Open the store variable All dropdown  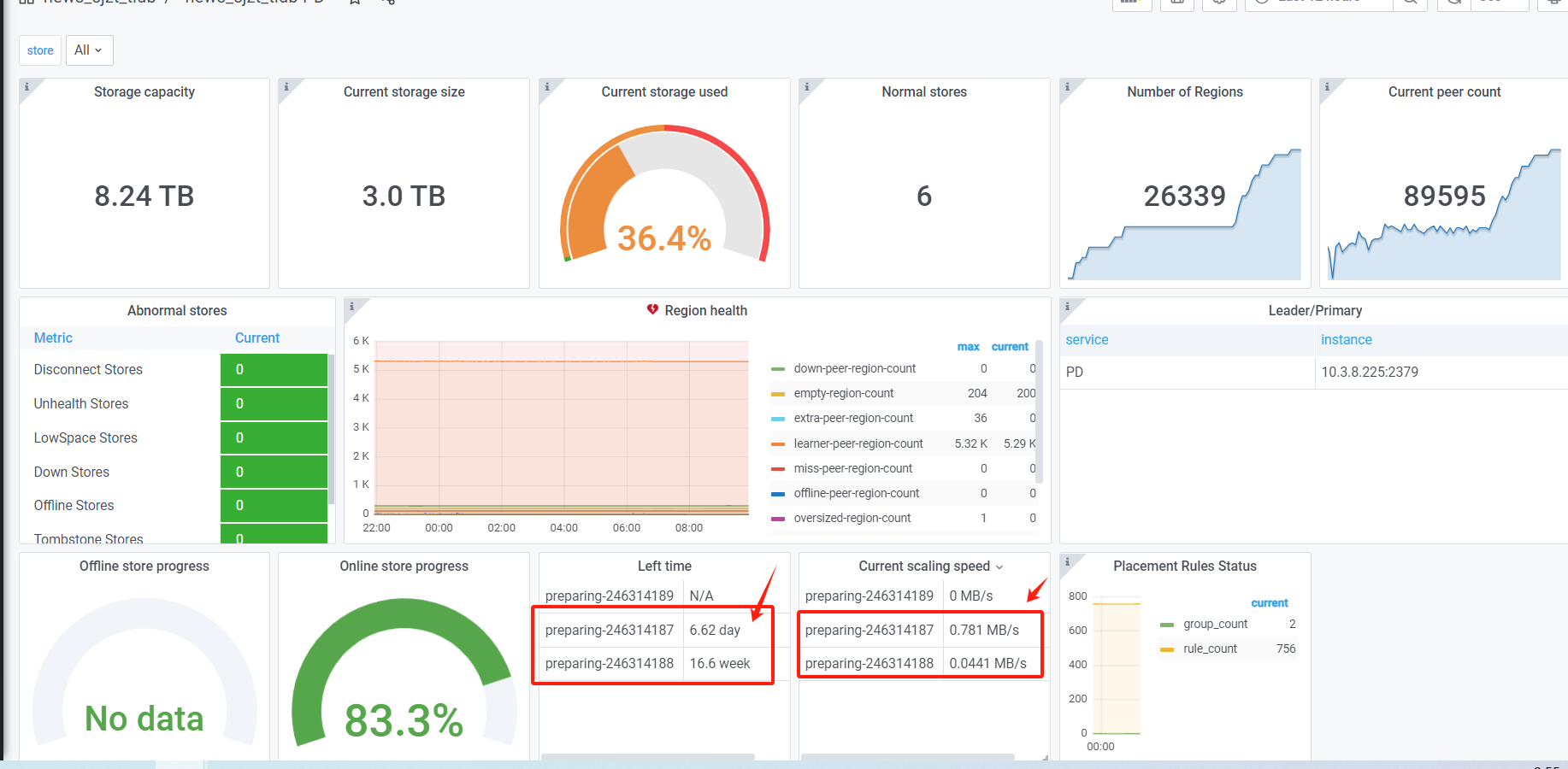click(x=89, y=50)
